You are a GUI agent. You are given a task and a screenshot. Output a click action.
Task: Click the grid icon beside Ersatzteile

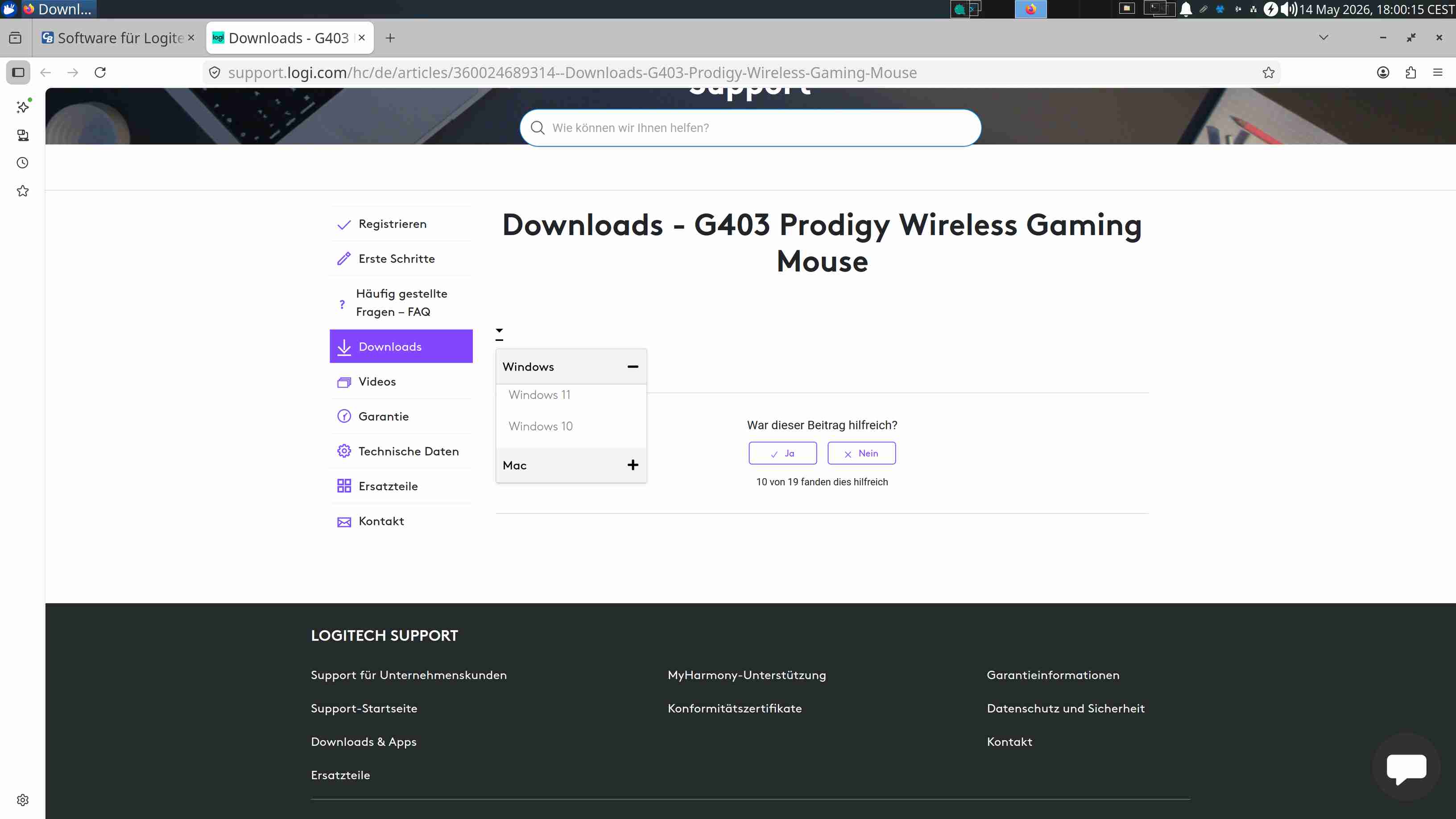click(343, 486)
